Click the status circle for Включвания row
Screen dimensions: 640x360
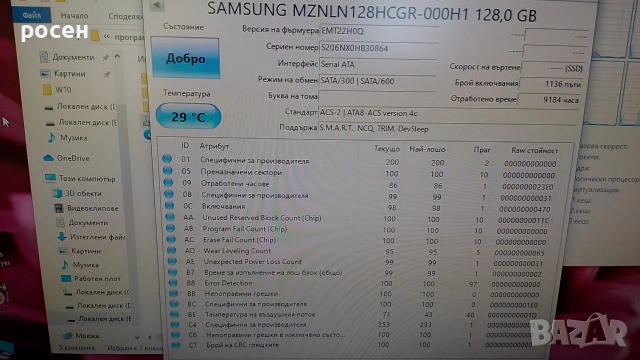[x=169, y=206]
